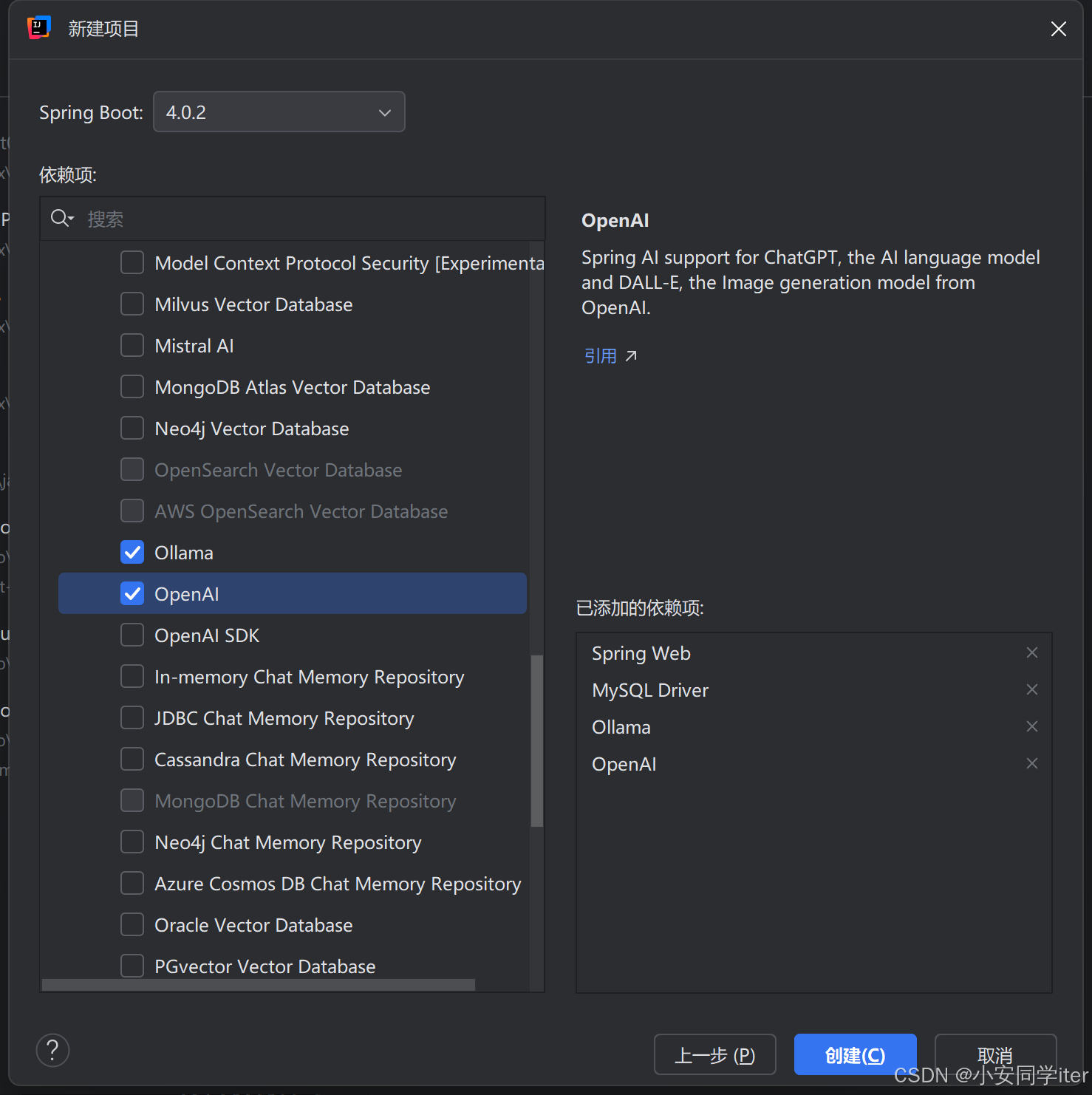Open the Spring Boot version dropdown
The image size is (1092, 1095).
(x=279, y=112)
